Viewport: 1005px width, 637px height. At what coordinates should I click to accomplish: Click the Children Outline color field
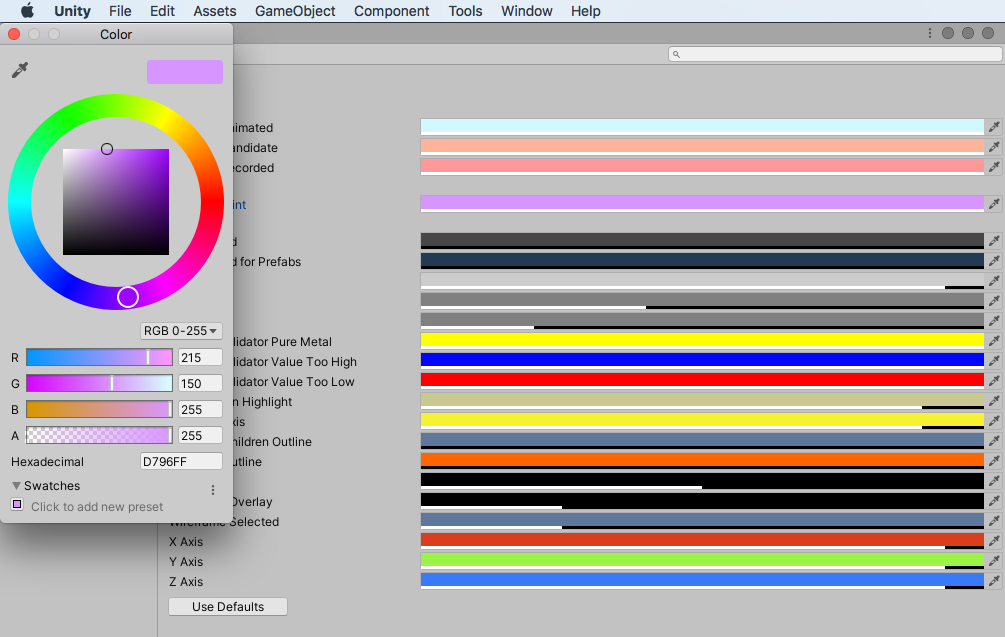point(702,441)
